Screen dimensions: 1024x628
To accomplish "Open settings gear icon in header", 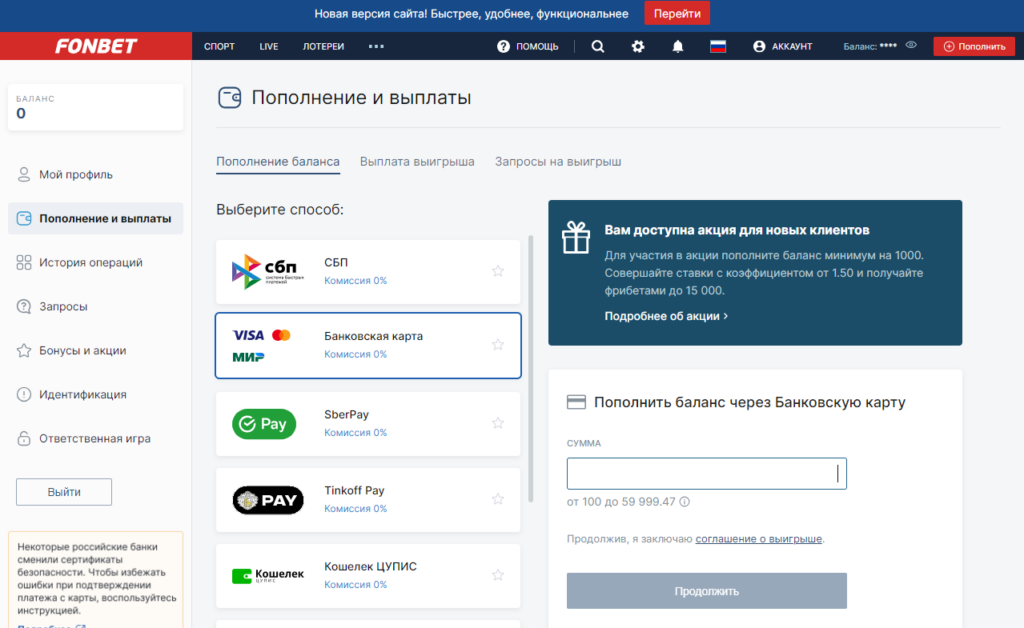I will 638,46.
